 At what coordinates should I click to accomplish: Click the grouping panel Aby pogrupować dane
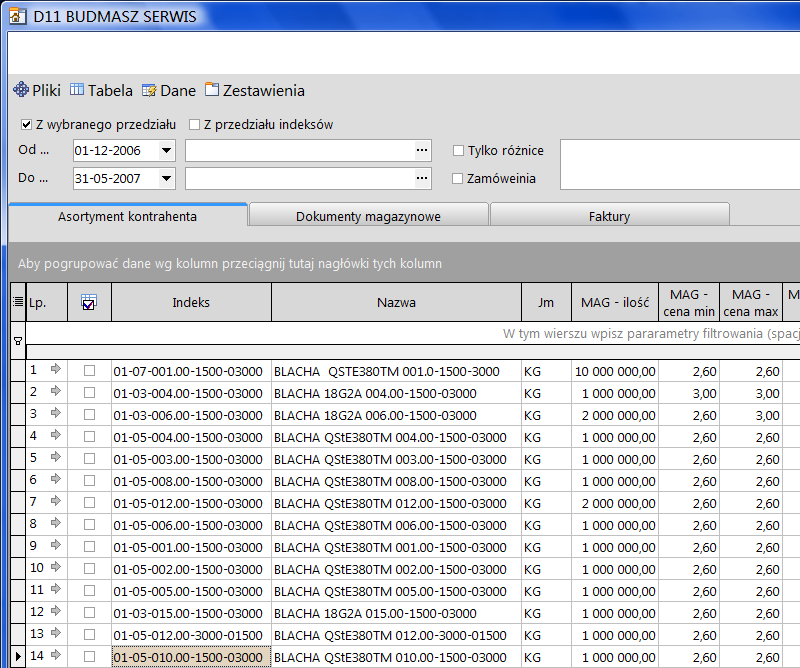(x=405, y=263)
